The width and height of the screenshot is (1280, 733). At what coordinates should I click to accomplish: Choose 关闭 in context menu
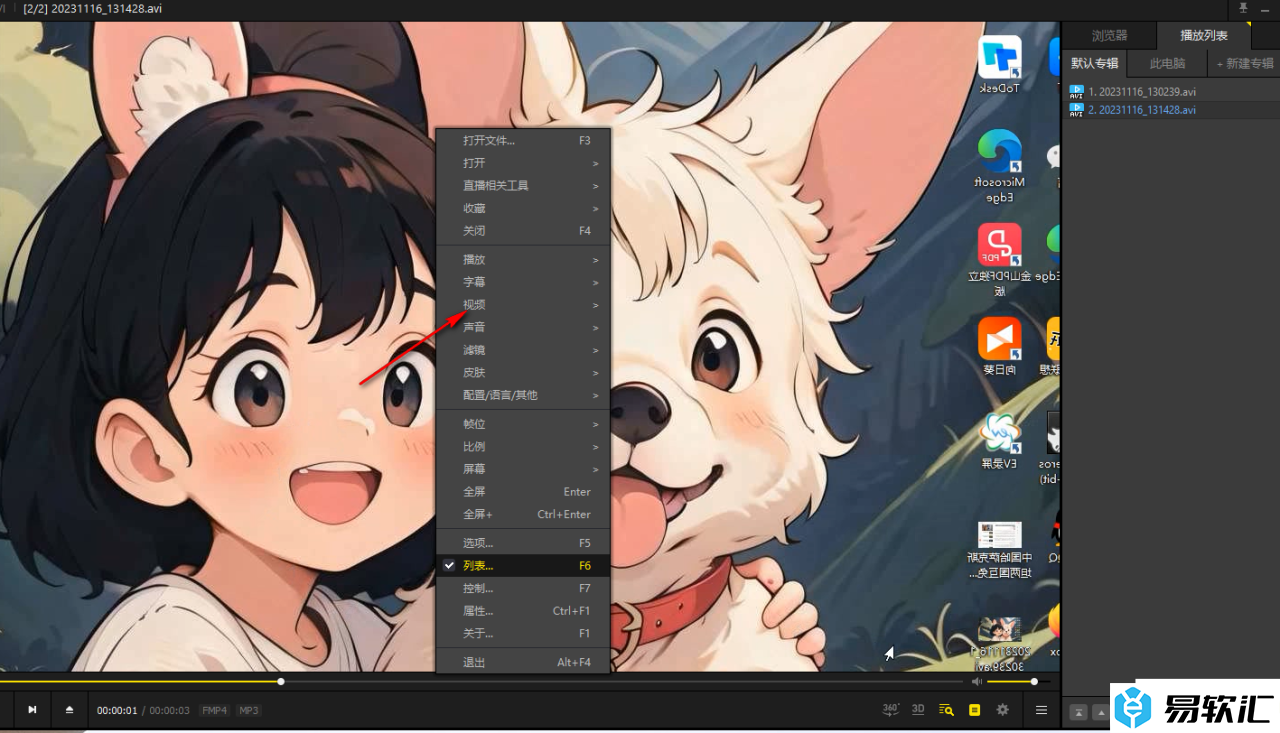[523, 231]
